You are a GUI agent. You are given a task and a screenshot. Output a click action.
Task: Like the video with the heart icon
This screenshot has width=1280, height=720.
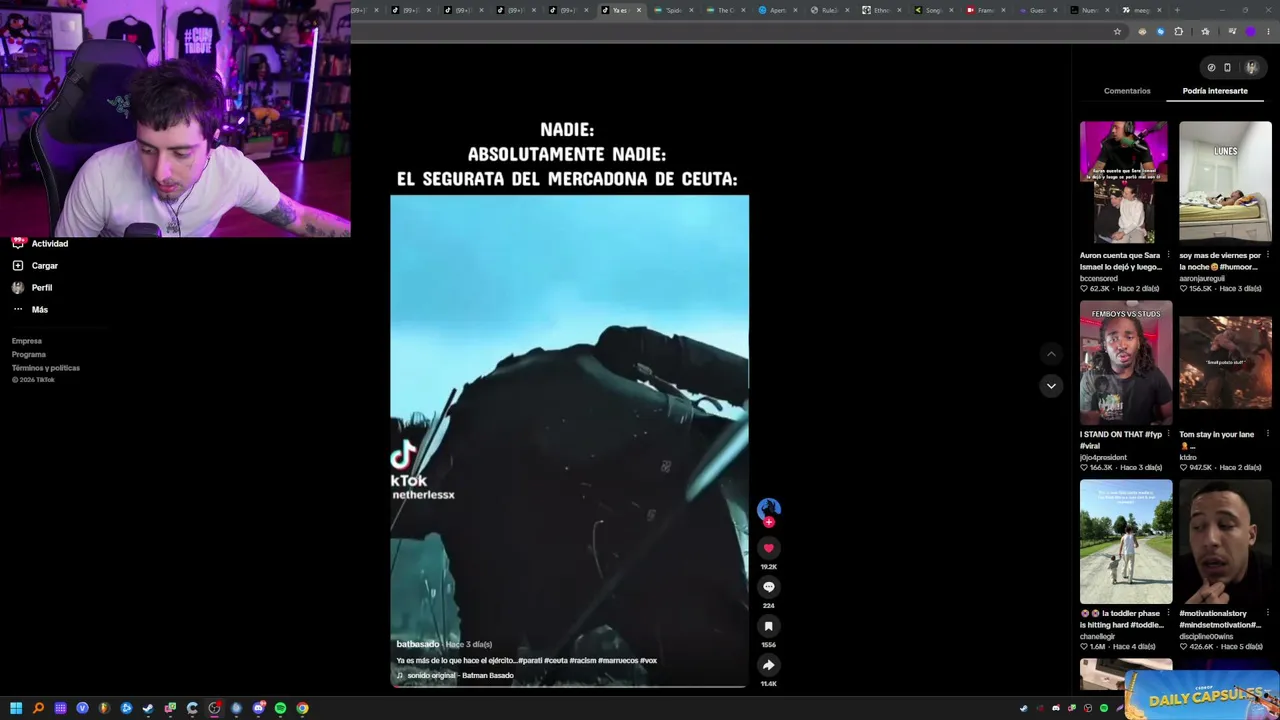pos(768,548)
